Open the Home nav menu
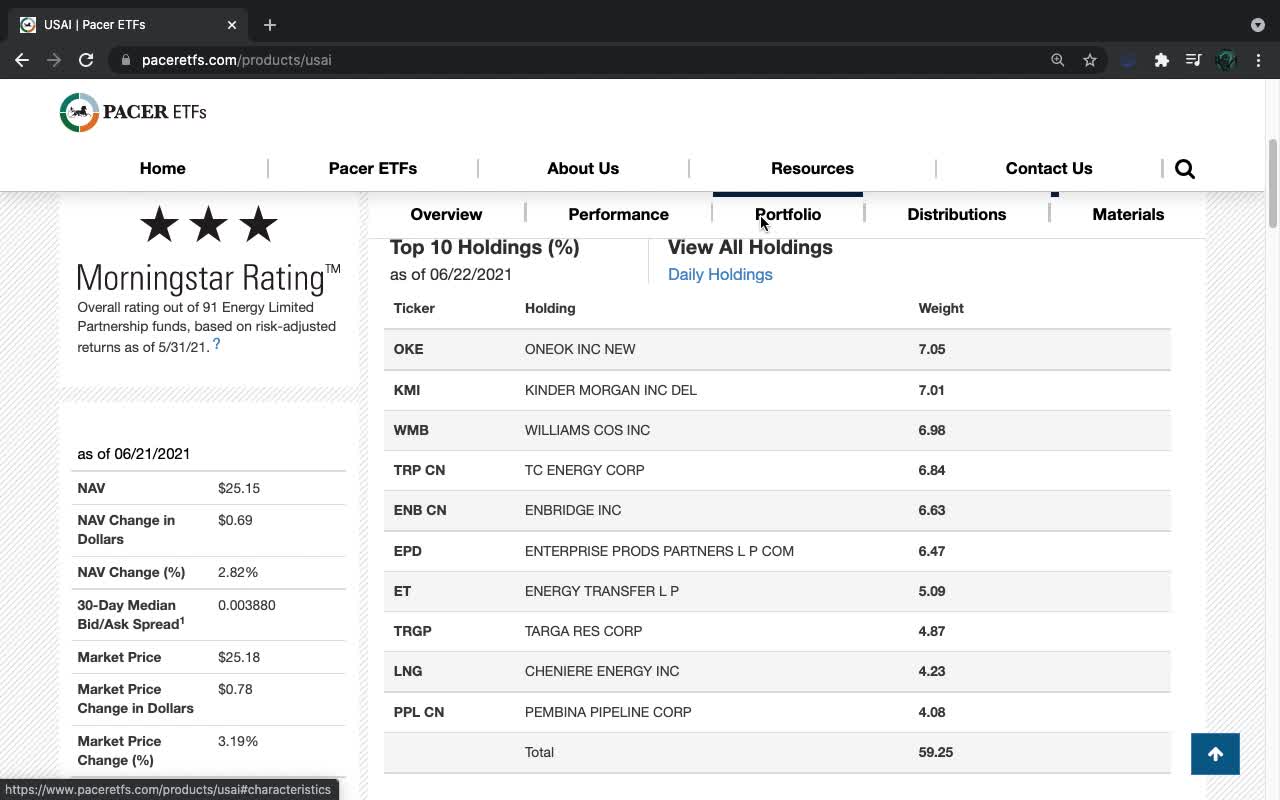 pyautogui.click(x=162, y=168)
